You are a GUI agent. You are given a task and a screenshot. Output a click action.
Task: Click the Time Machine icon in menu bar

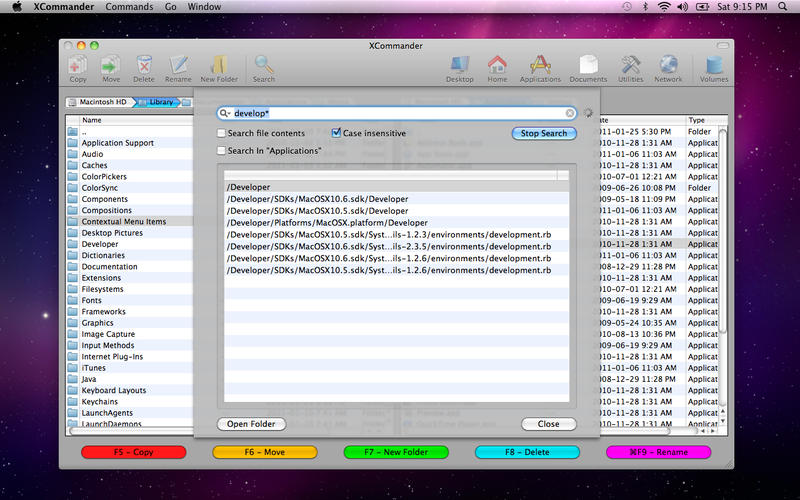point(627,7)
